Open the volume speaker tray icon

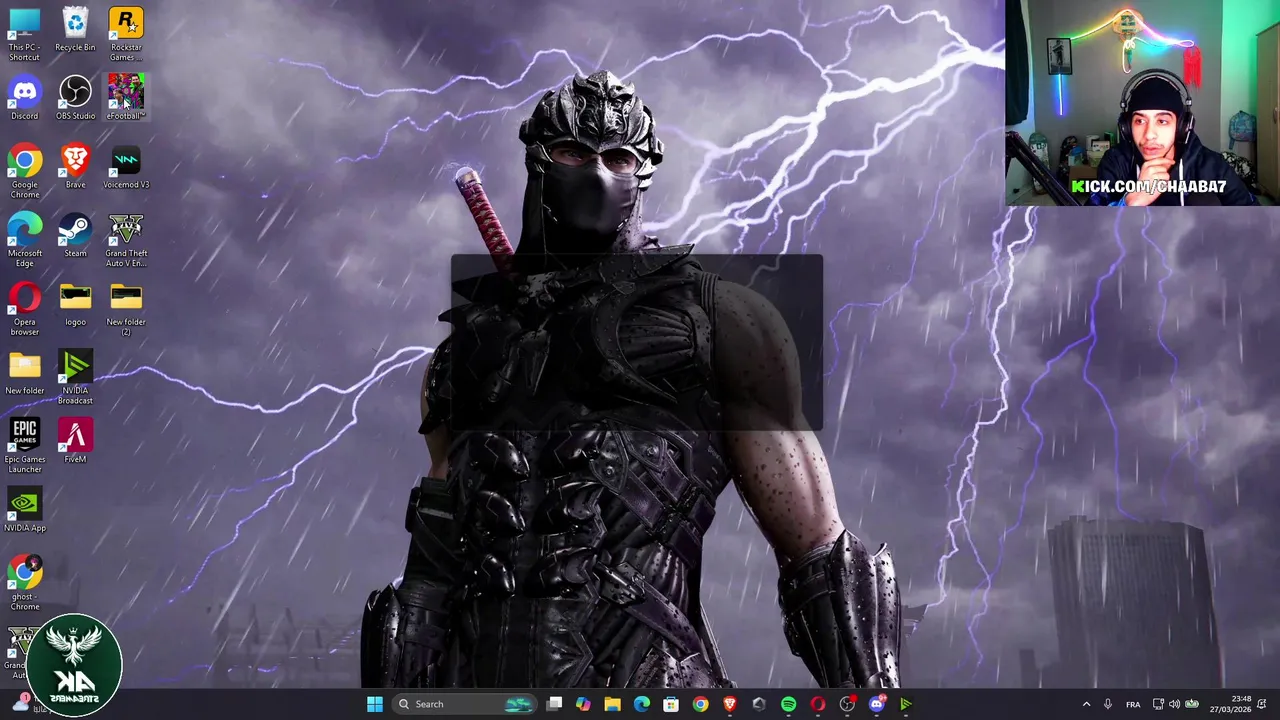tap(1174, 704)
